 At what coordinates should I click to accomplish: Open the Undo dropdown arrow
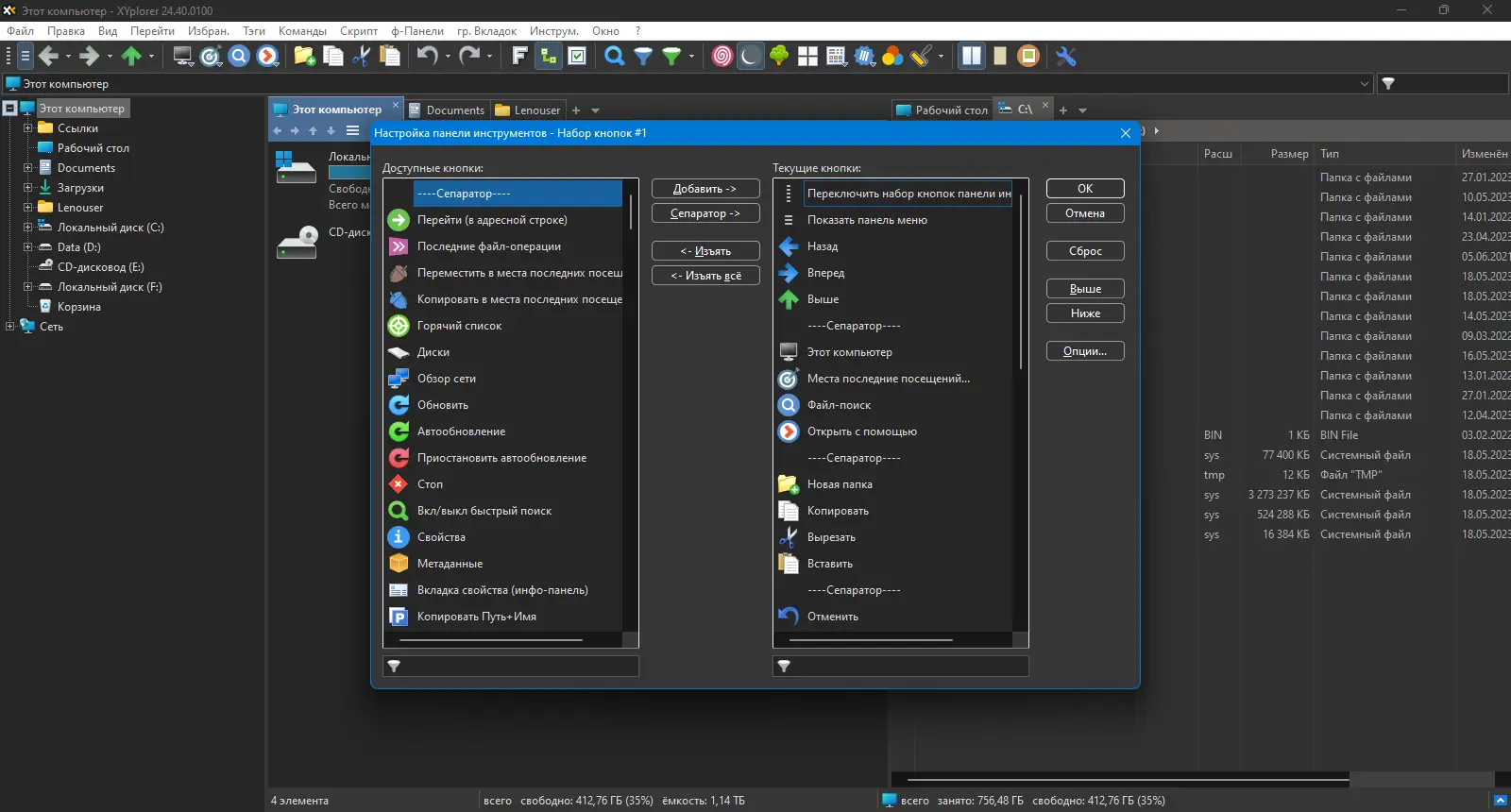448,57
